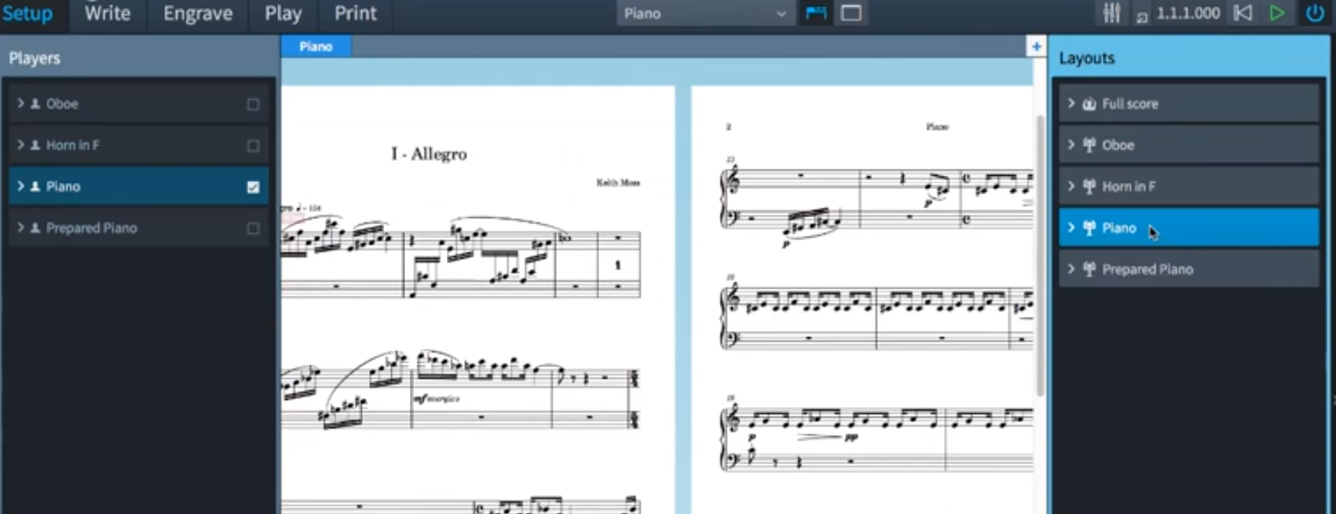Toggle the activate project power button

[x=1315, y=14]
